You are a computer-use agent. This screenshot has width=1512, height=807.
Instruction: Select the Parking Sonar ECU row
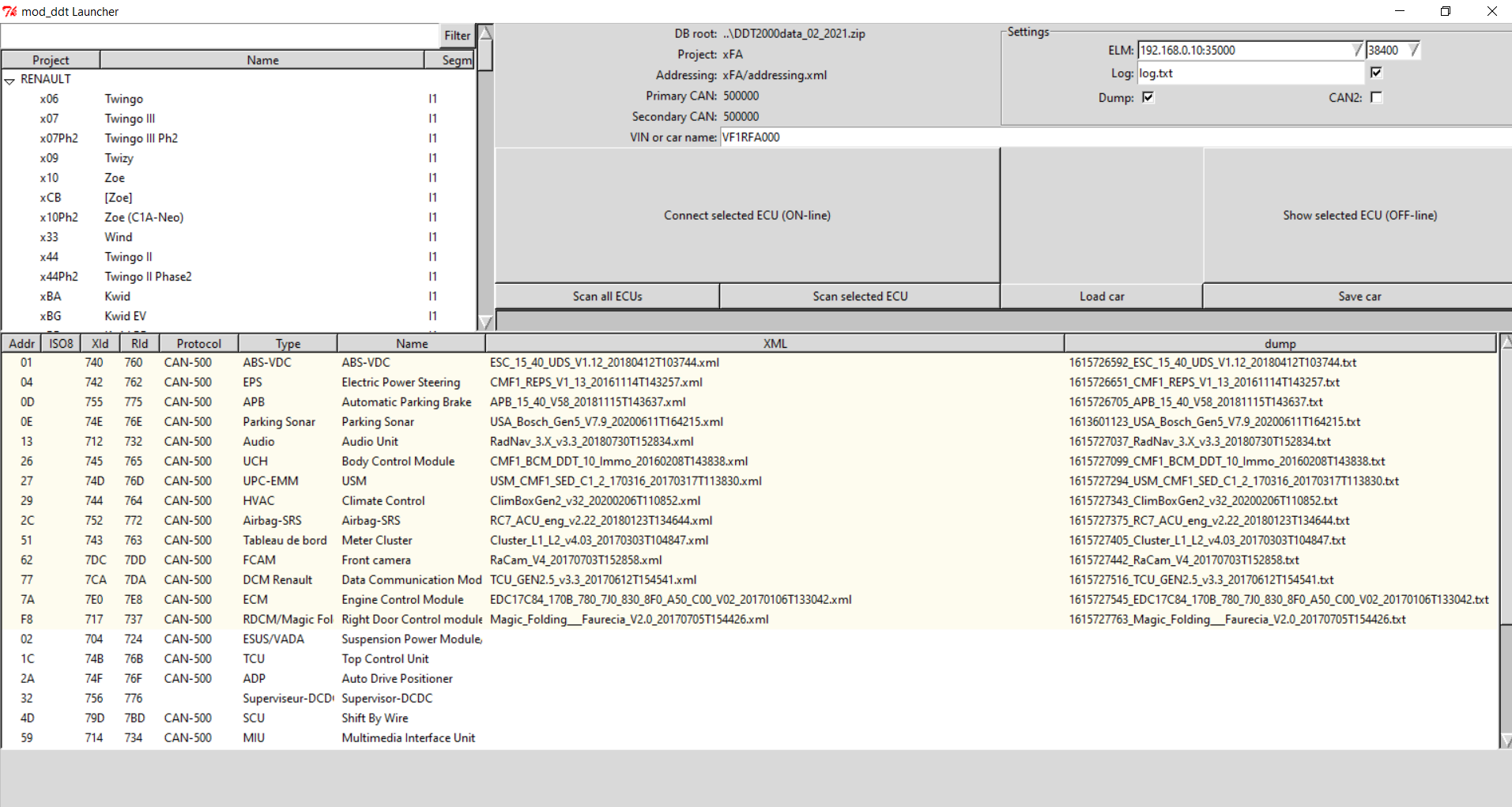click(x=749, y=422)
